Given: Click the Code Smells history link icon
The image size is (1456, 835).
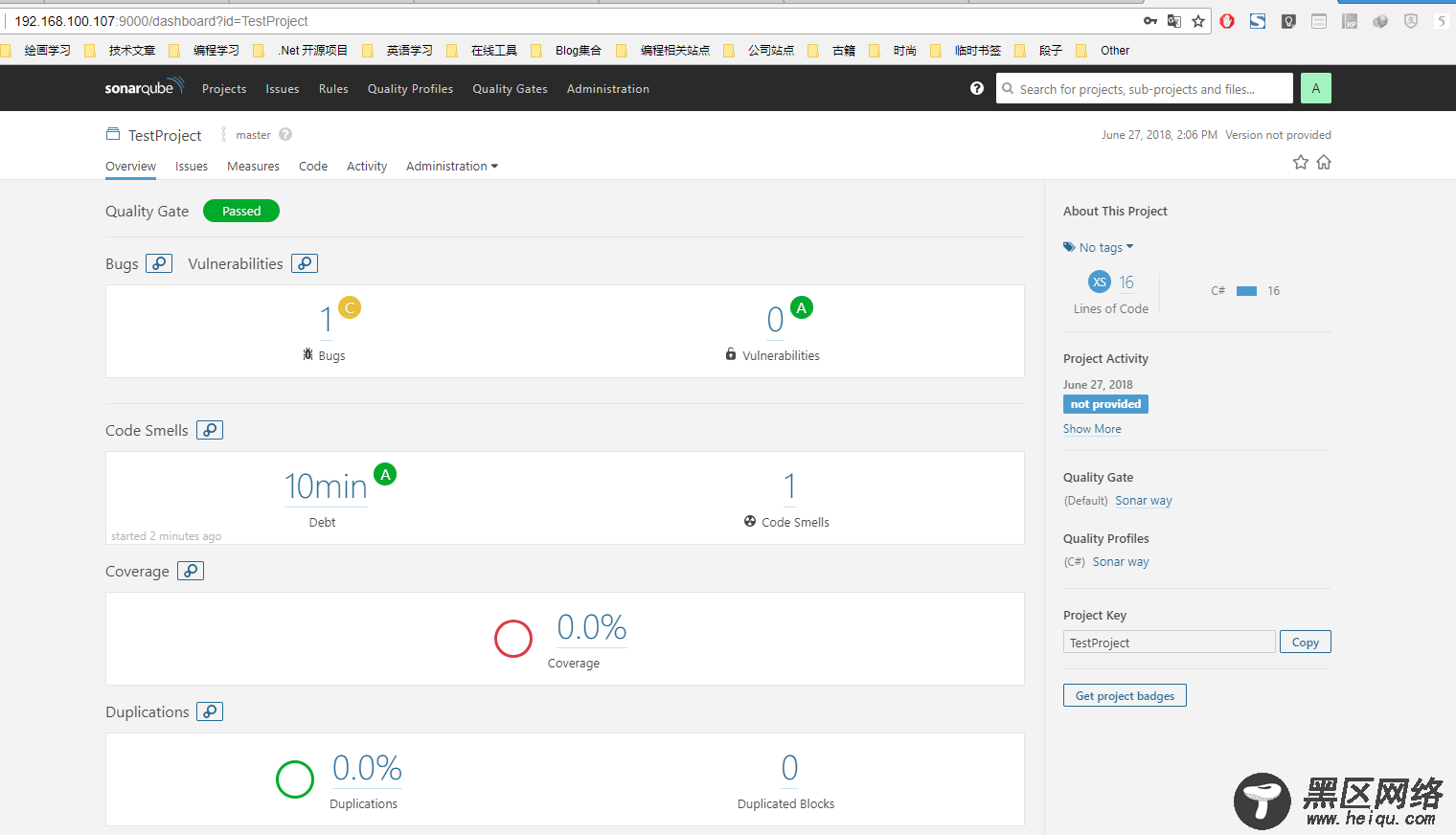Looking at the screenshot, I should 210,430.
